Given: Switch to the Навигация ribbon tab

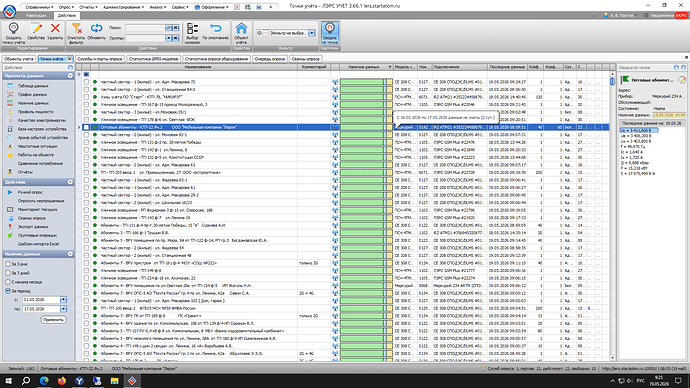Looking at the screenshot, I should pos(36,15).
